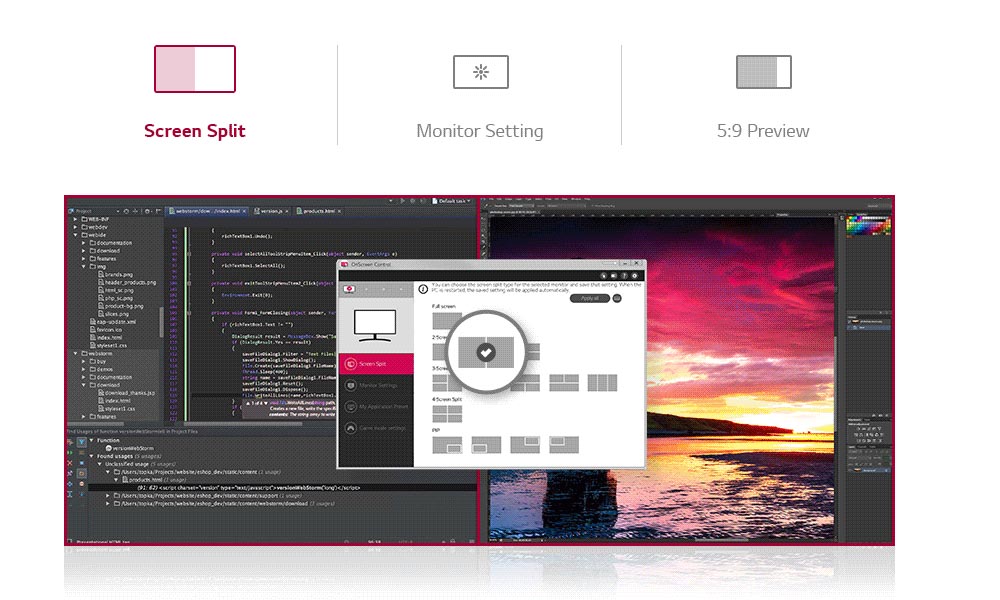Switch to the Monitor Setting tab
1000x600 pixels.
[x=480, y=97]
